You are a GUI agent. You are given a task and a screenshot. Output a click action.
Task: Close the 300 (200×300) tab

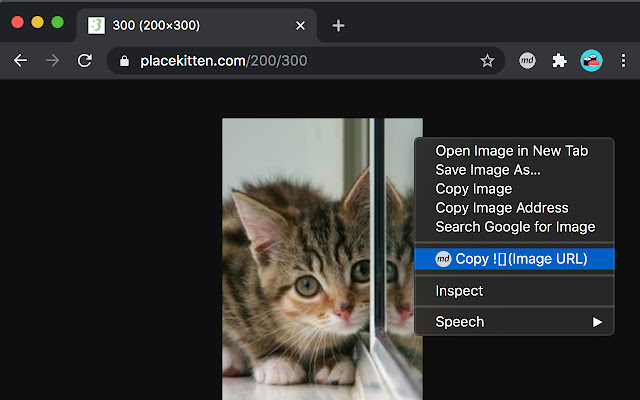pyautogui.click(x=302, y=25)
